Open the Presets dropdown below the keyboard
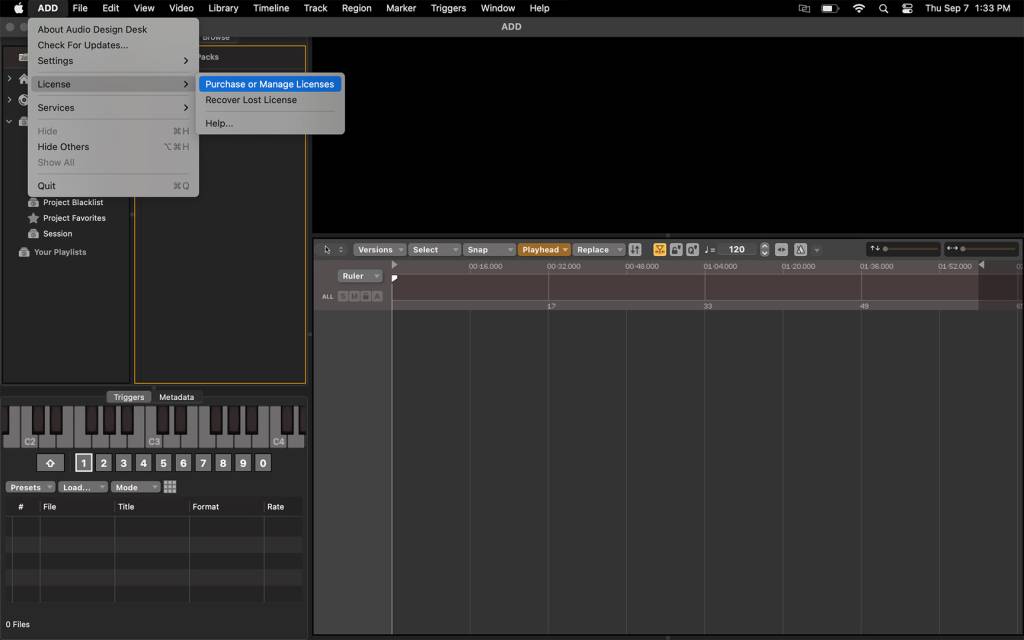The image size is (1024, 640). 28,487
